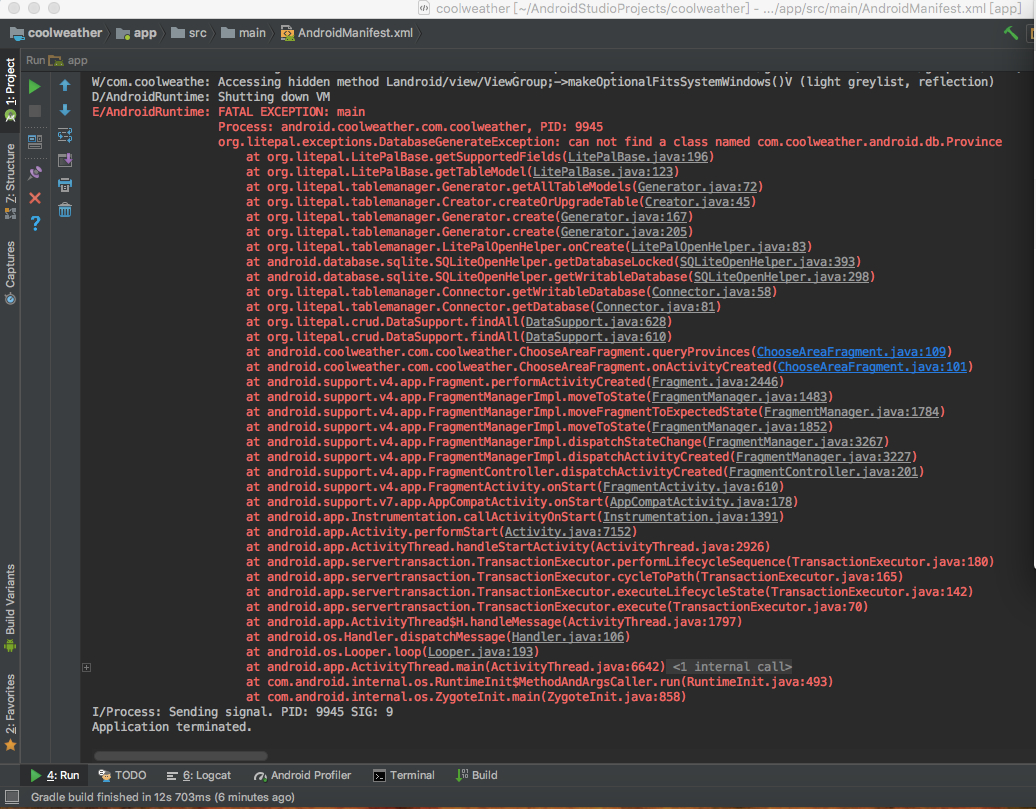Click the Restore Layout icon

point(35,141)
